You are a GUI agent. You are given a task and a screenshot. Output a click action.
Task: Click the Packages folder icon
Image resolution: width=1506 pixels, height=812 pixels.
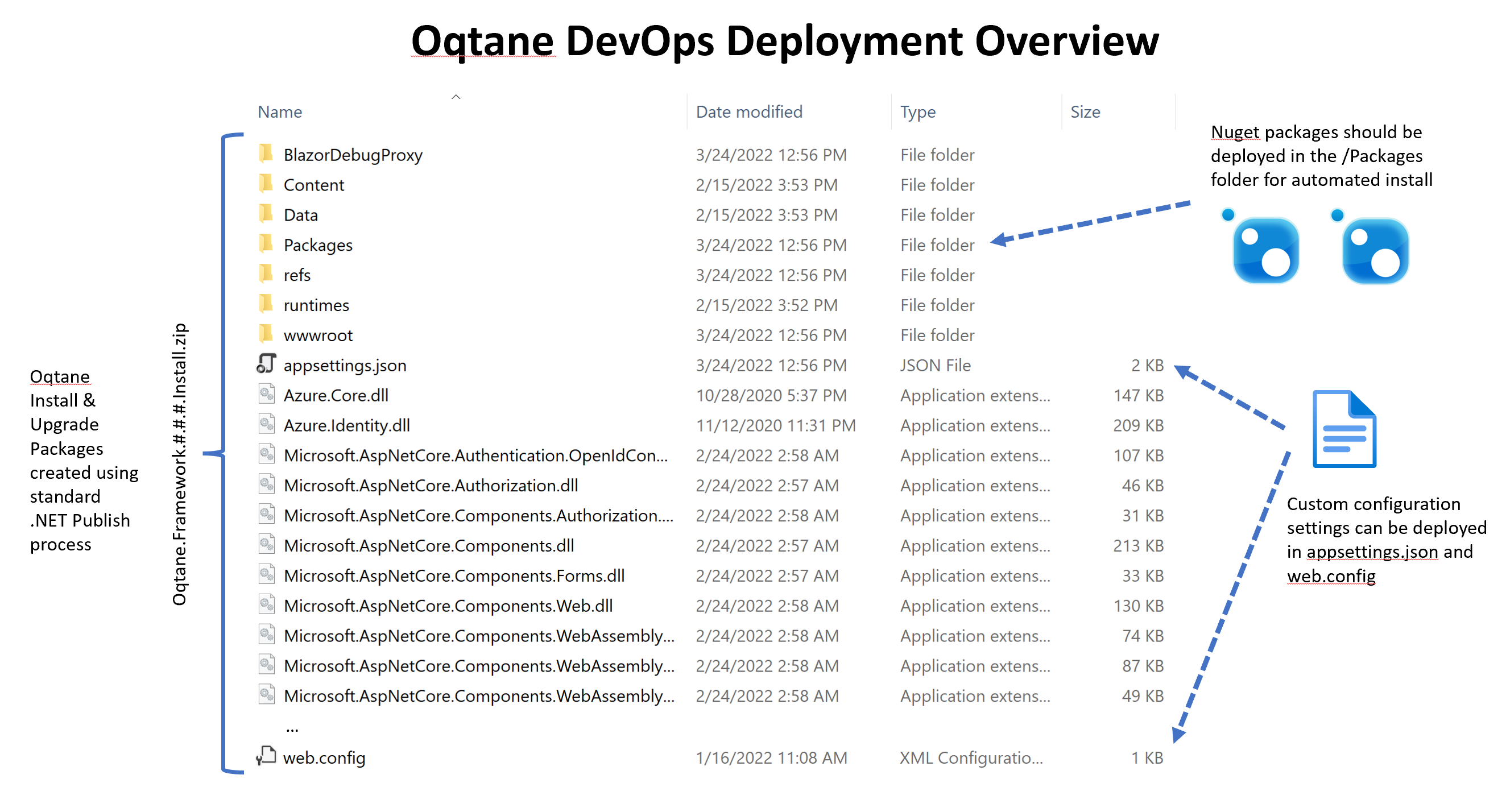266,244
